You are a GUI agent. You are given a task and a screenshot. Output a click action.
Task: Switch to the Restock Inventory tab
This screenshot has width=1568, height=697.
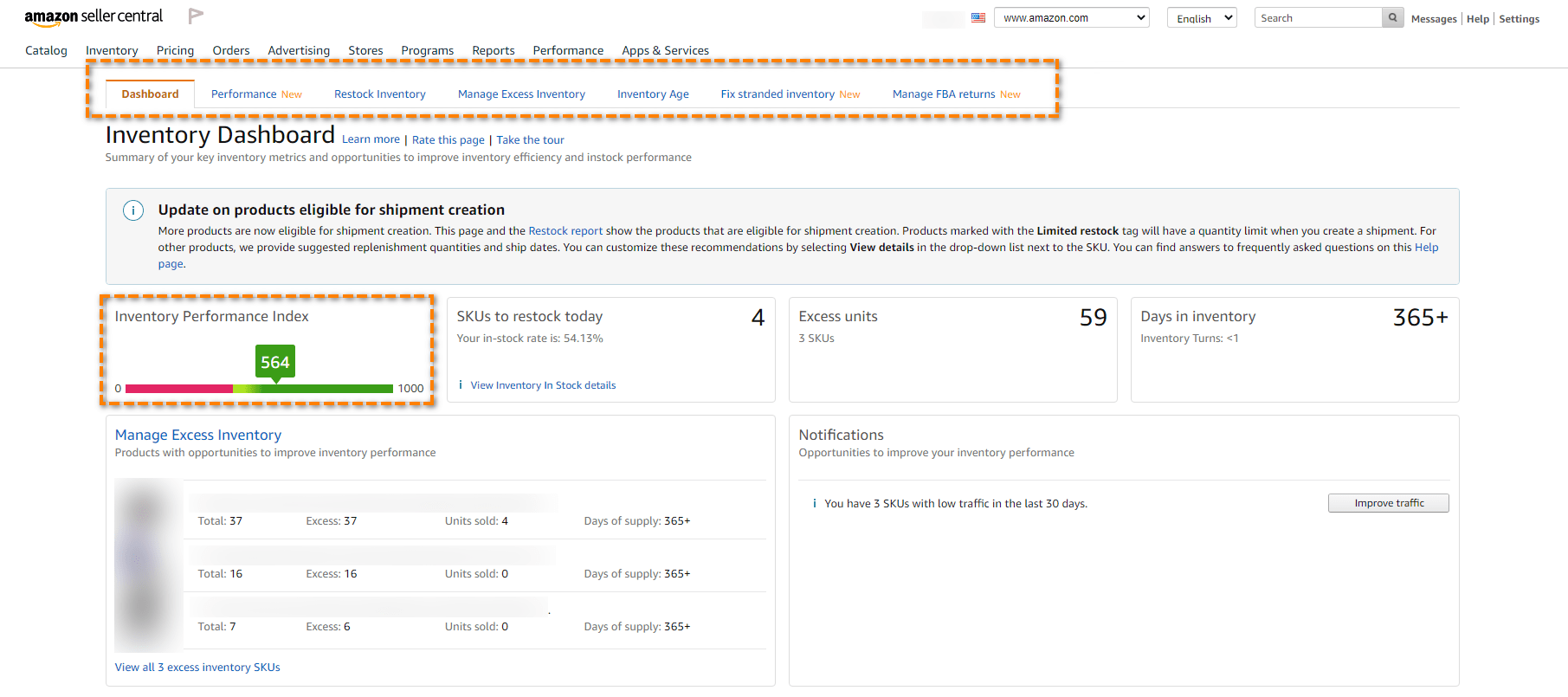[380, 94]
